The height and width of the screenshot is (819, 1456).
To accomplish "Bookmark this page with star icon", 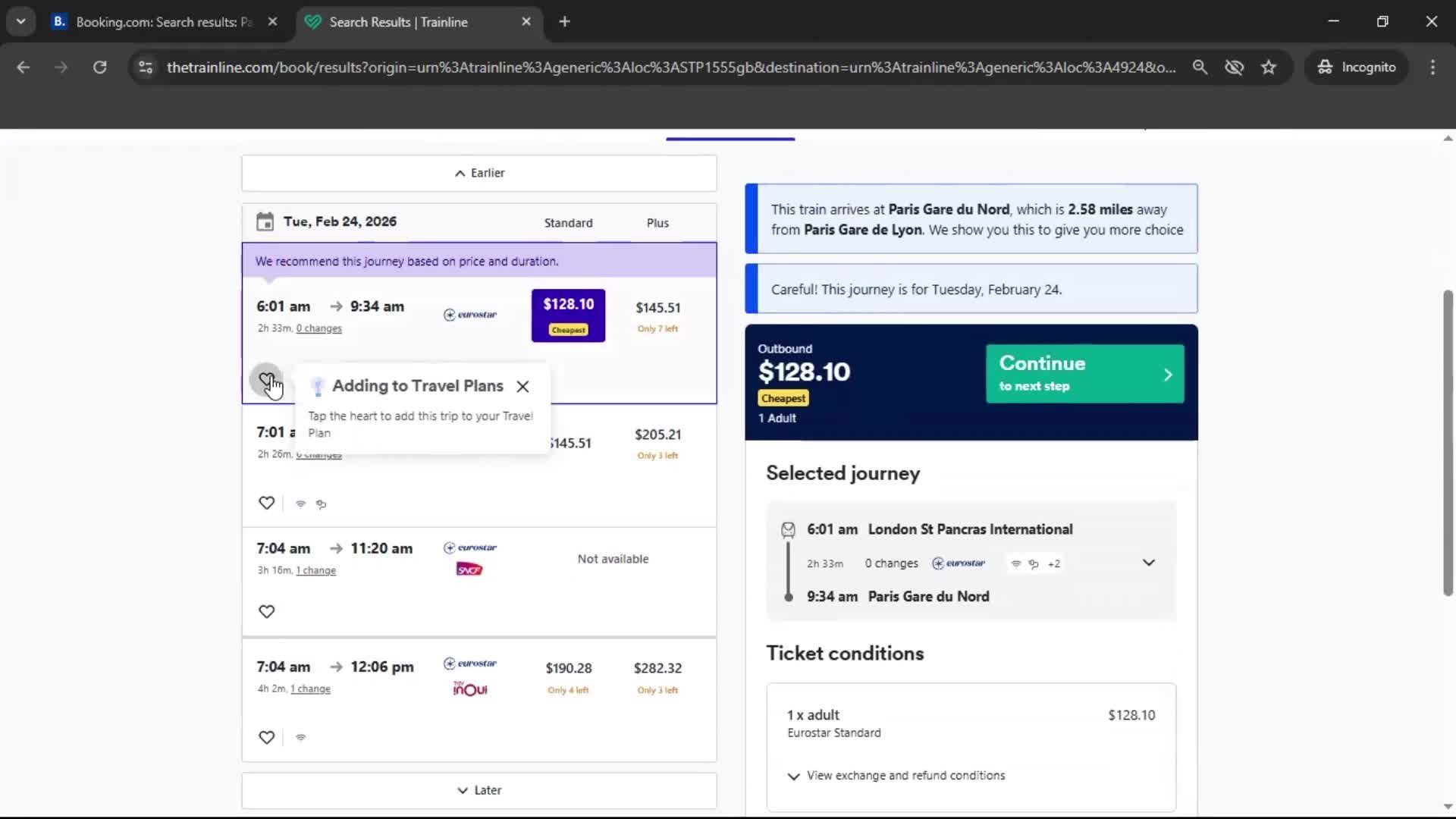I will click(x=1269, y=67).
